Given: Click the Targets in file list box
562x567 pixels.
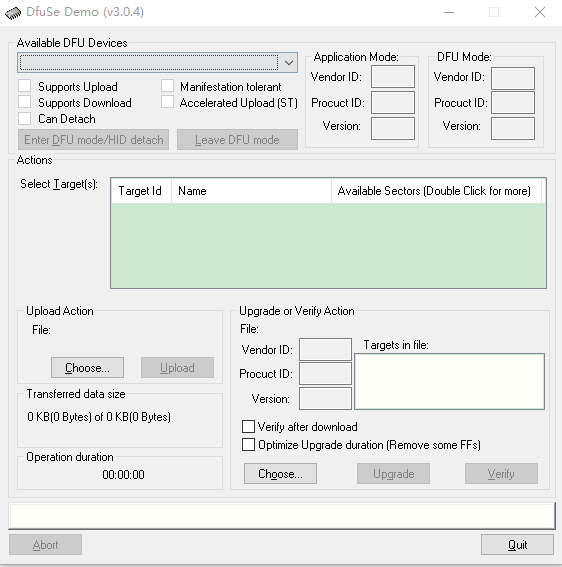Looking at the screenshot, I should [x=449, y=381].
